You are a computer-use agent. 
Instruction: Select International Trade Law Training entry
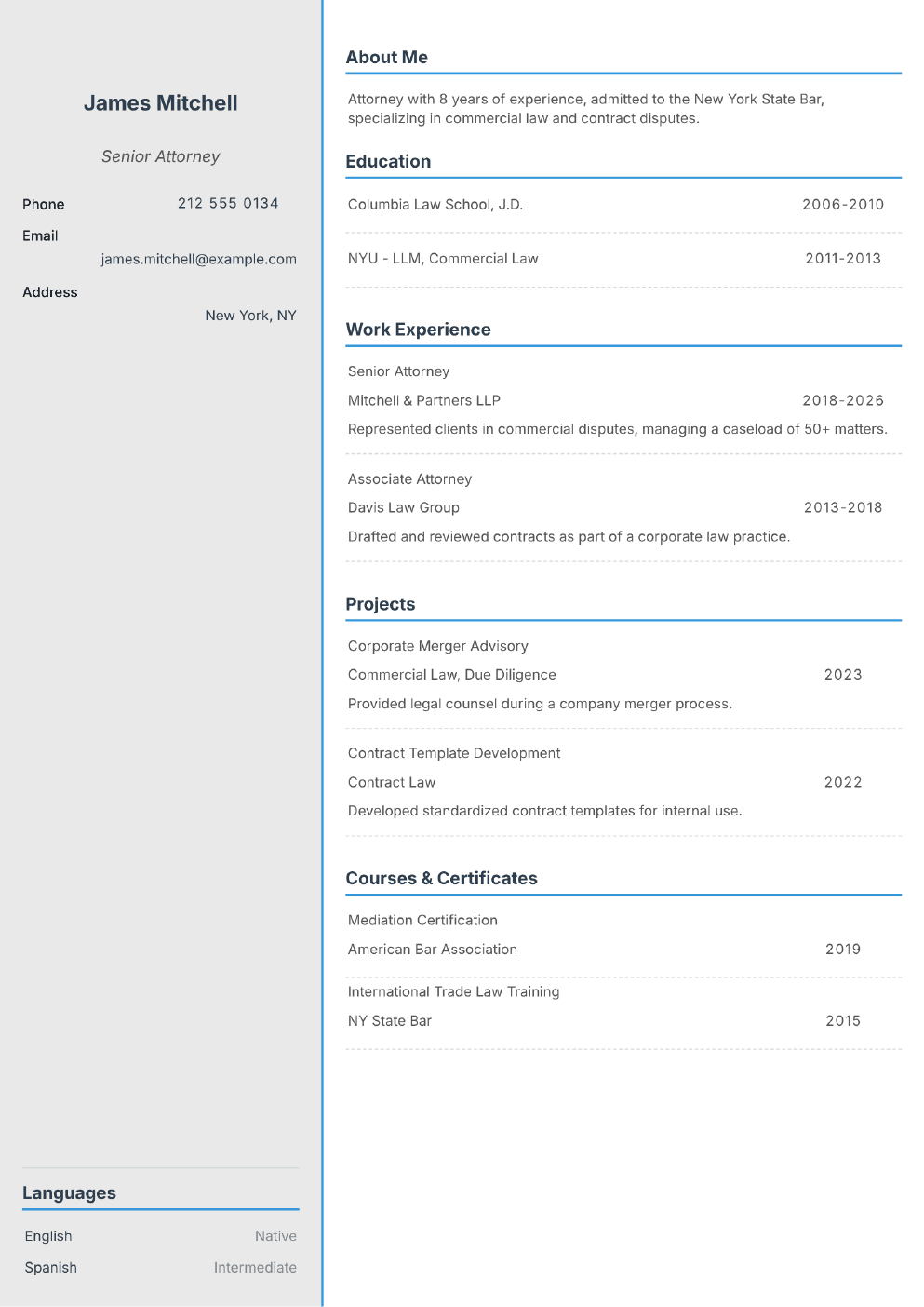pyautogui.click(x=454, y=992)
